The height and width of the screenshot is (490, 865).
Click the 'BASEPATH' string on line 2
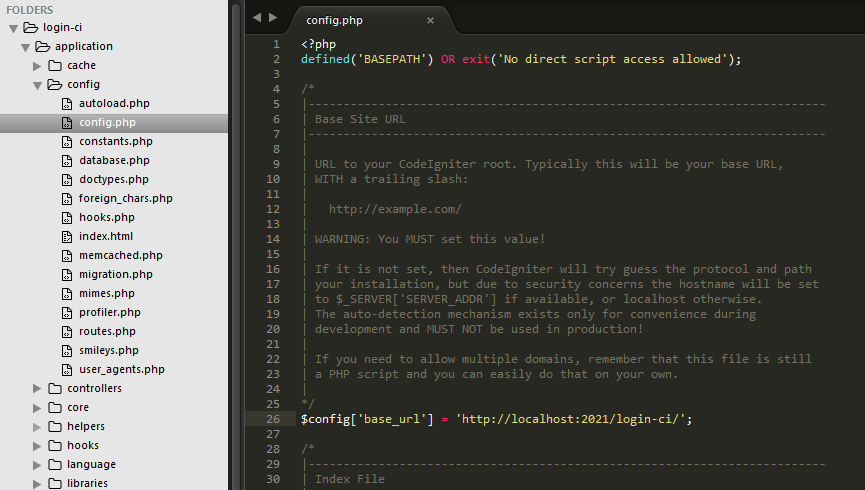pos(392,60)
